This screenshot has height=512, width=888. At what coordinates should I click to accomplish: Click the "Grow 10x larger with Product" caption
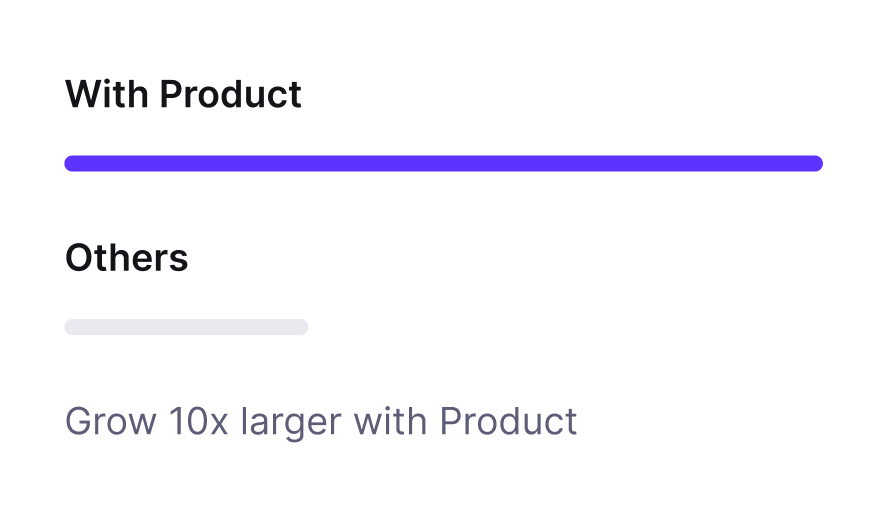coord(321,421)
